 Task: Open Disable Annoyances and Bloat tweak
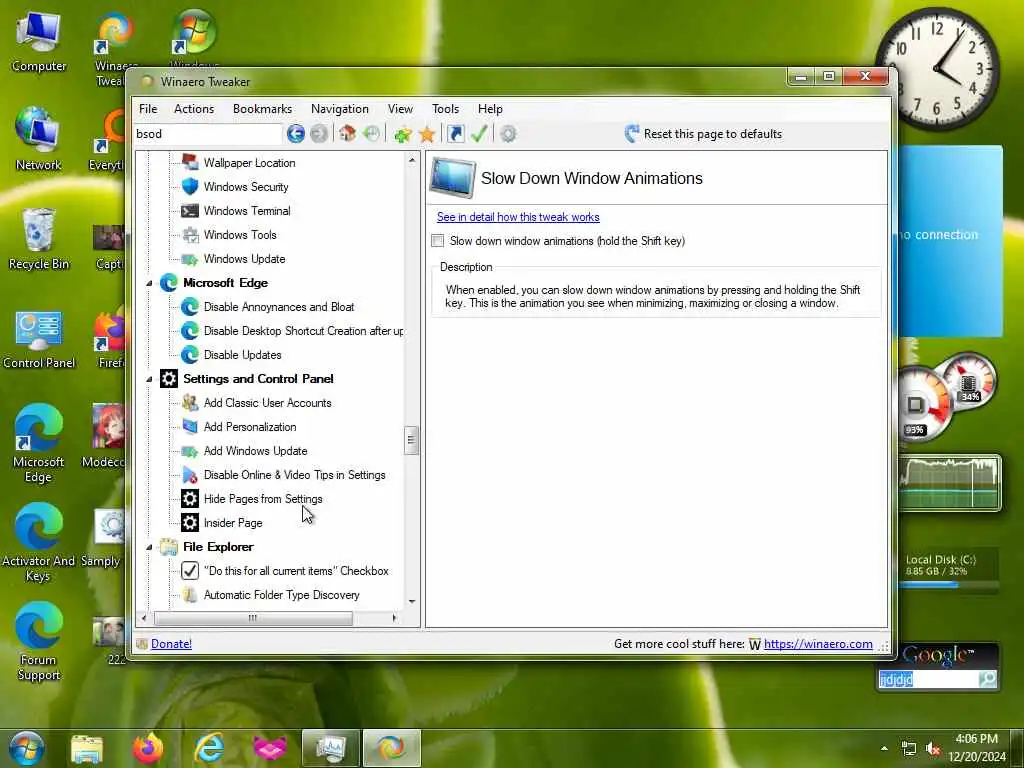279,307
